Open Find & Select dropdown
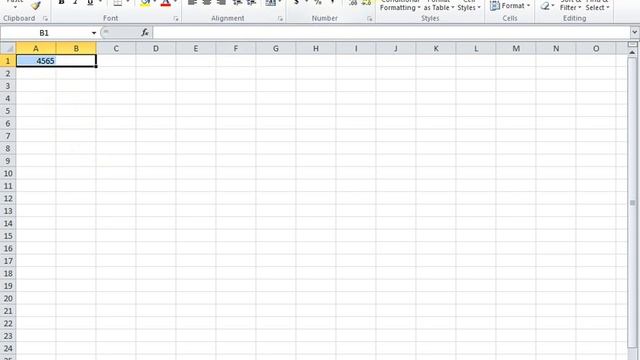The height and width of the screenshot is (360, 640). point(597,5)
